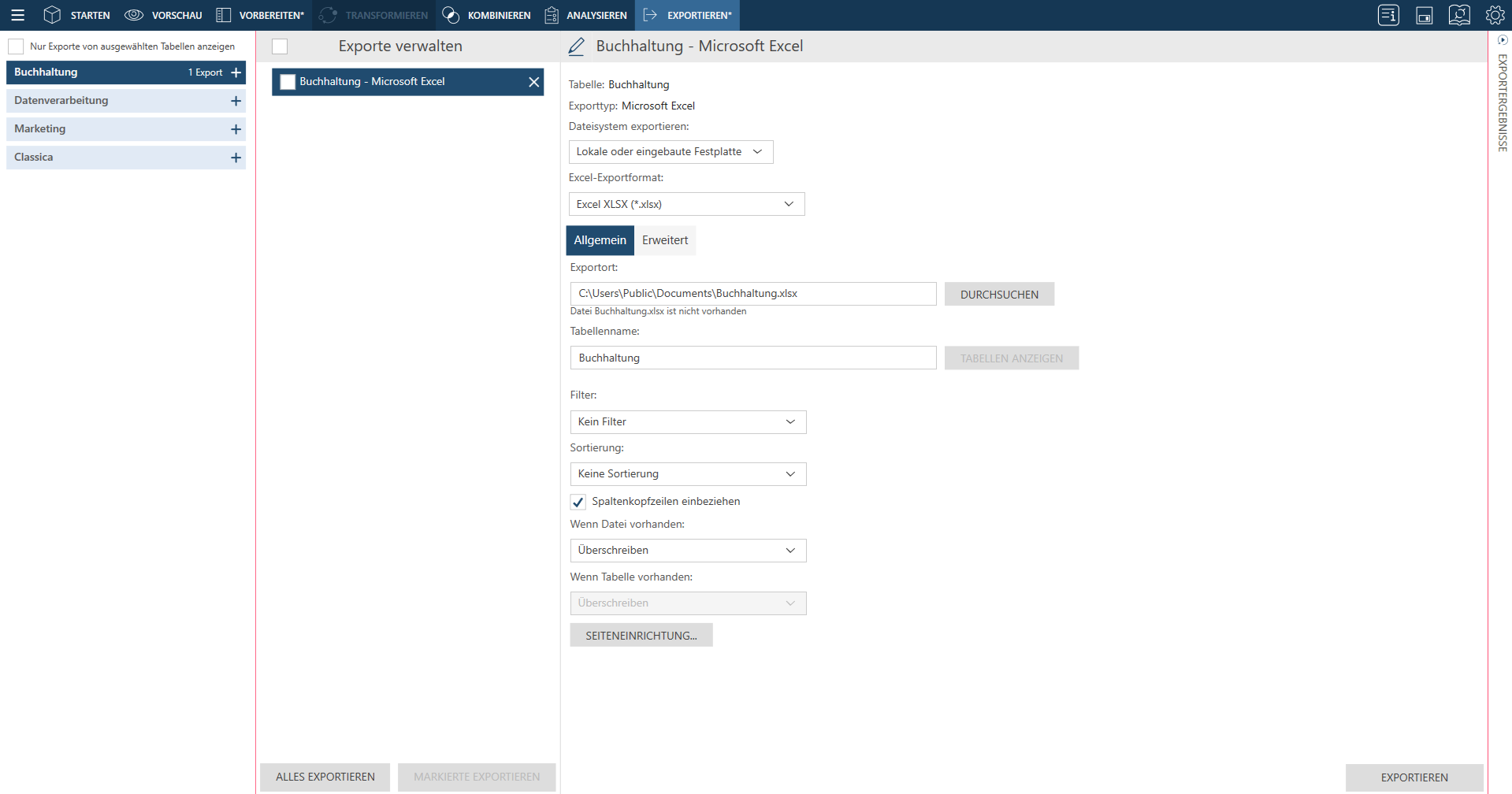Click the Durchsuchen button

(999, 295)
